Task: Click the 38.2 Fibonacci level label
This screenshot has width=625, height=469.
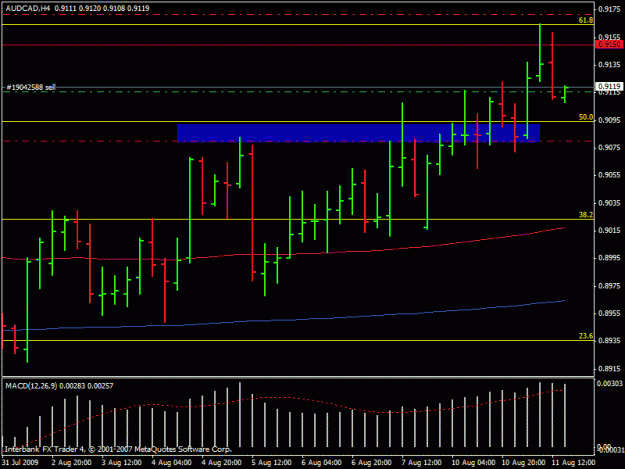Action: click(586, 215)
